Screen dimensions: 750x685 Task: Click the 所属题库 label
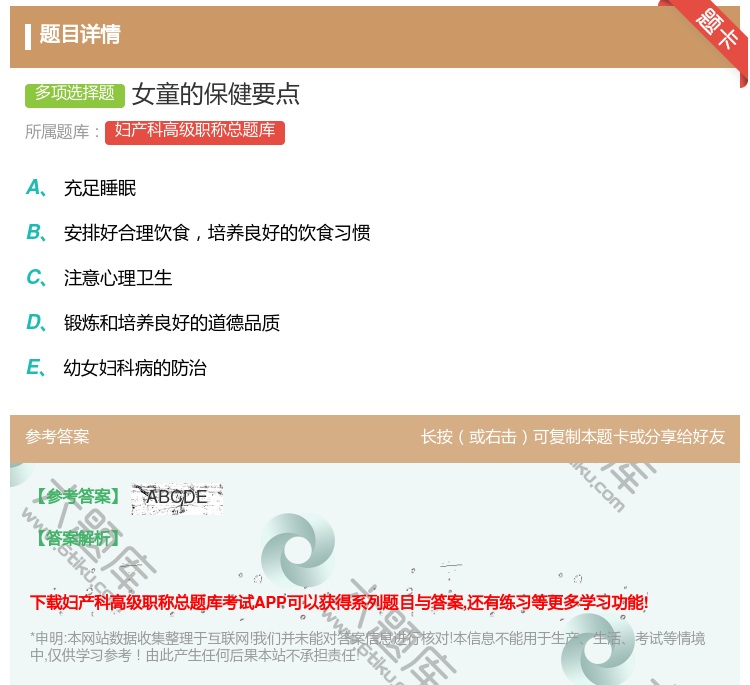(62, 132)
